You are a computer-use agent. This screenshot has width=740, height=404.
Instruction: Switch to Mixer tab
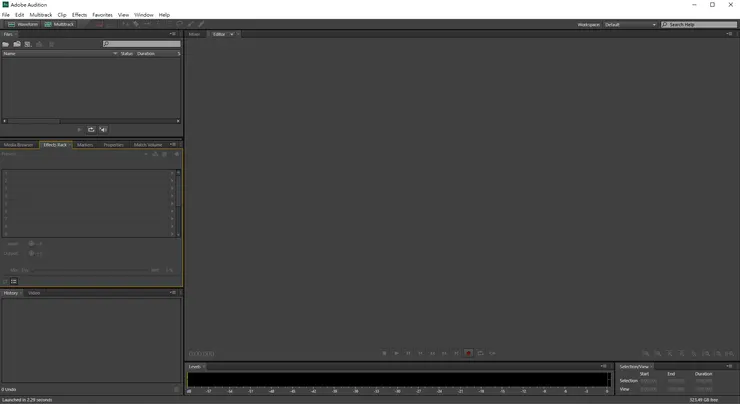pos(194,34)
